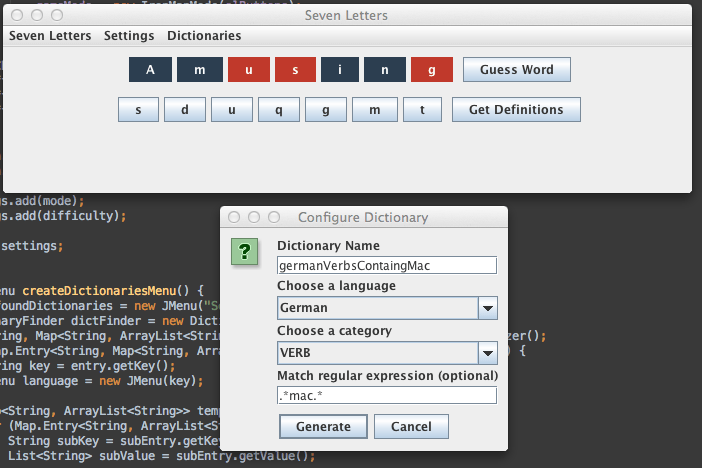The height and width of the screenshot is (468, 702).
Task: Open the Seven Letters menu
Action: coord(49,36)
